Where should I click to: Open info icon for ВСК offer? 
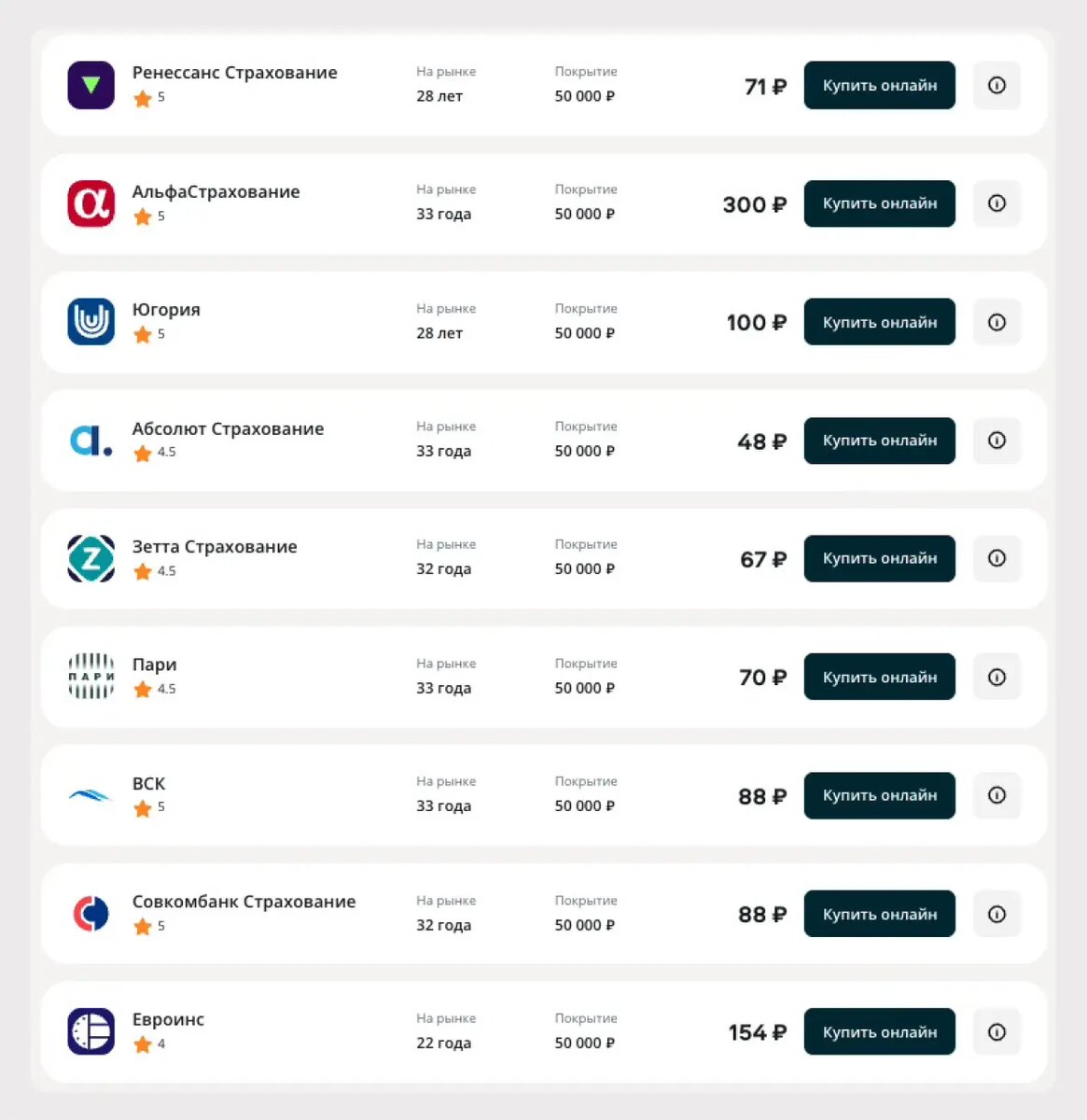click(996, 795)
